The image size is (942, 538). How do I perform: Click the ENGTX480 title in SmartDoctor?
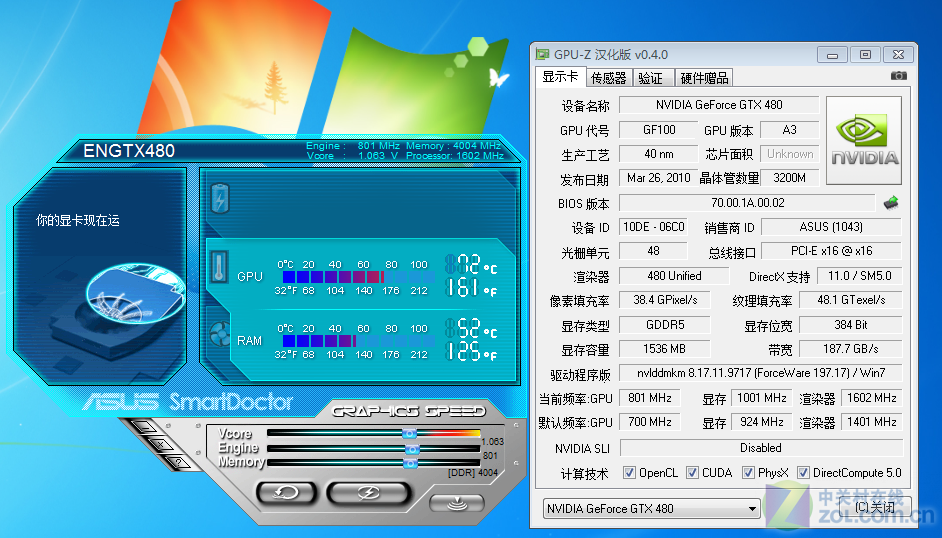[x=129, y=151]
